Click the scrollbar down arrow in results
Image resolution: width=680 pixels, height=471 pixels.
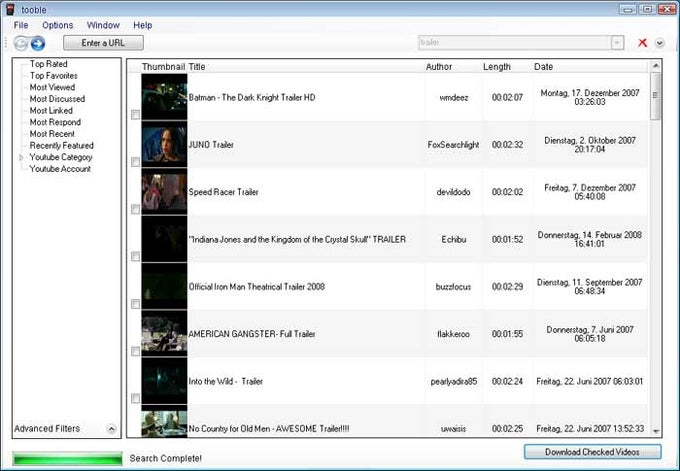tap(655, 431)
